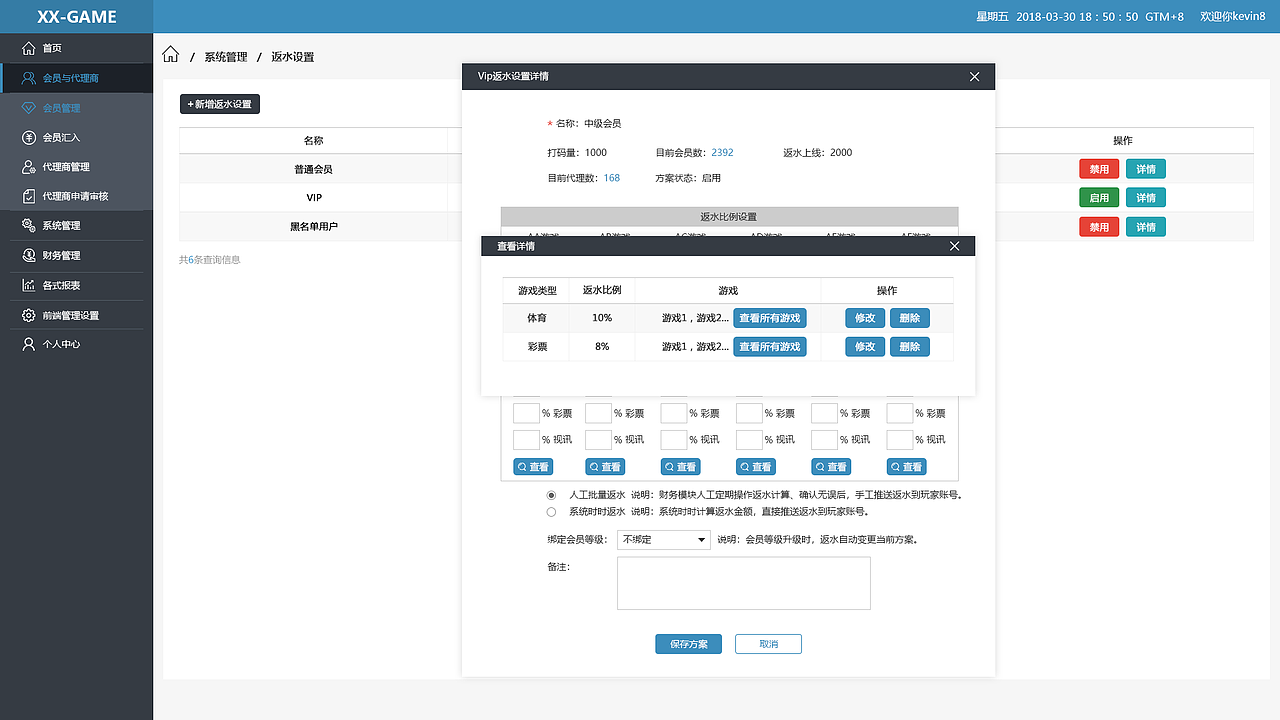Click the 打码量: 1000 text
Screen dimensions: 1280x720
tap(577, 153)
